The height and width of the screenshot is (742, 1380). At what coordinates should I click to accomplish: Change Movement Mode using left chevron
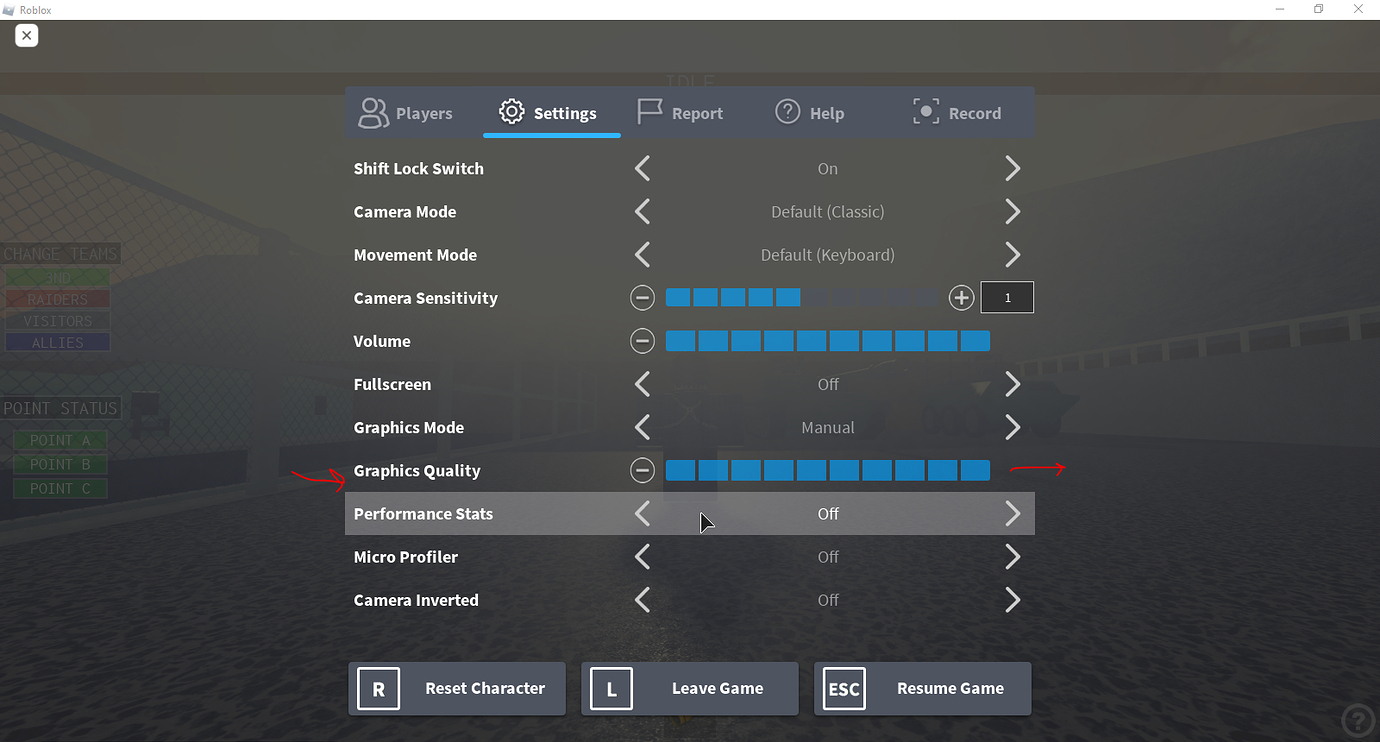coord(642,254)
